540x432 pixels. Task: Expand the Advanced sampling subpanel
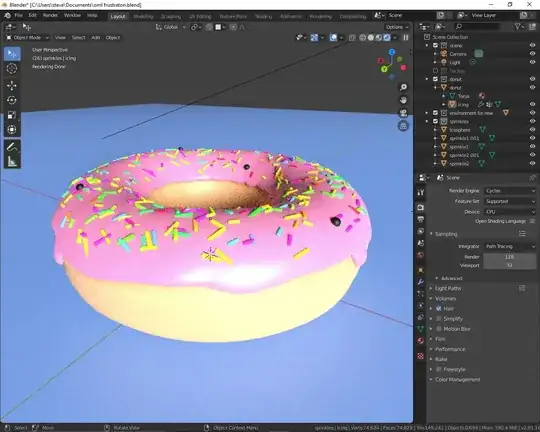(451, 278)
